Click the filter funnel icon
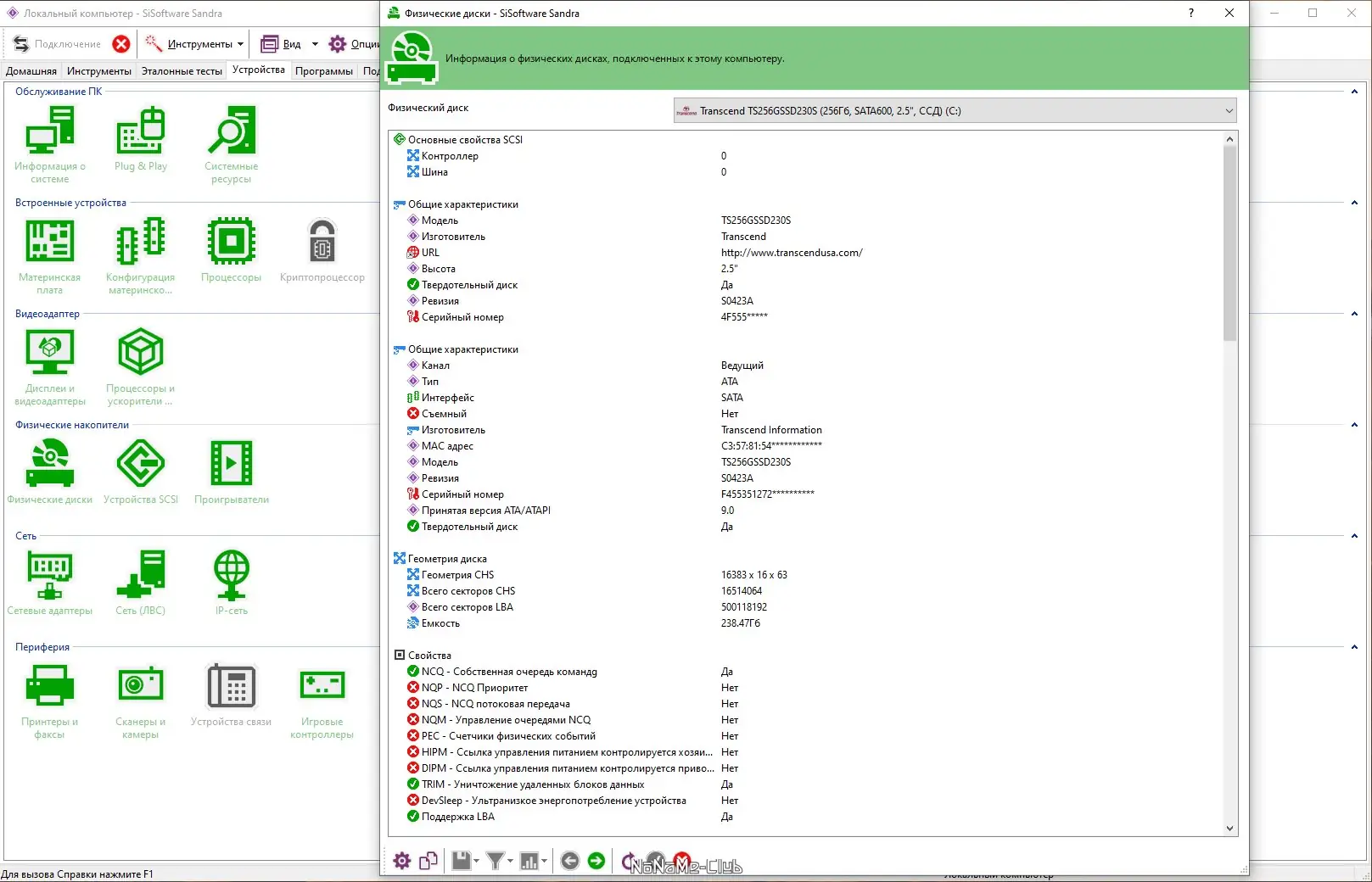This screenshot has width=1372, height=882. click(x=495, y=861)
